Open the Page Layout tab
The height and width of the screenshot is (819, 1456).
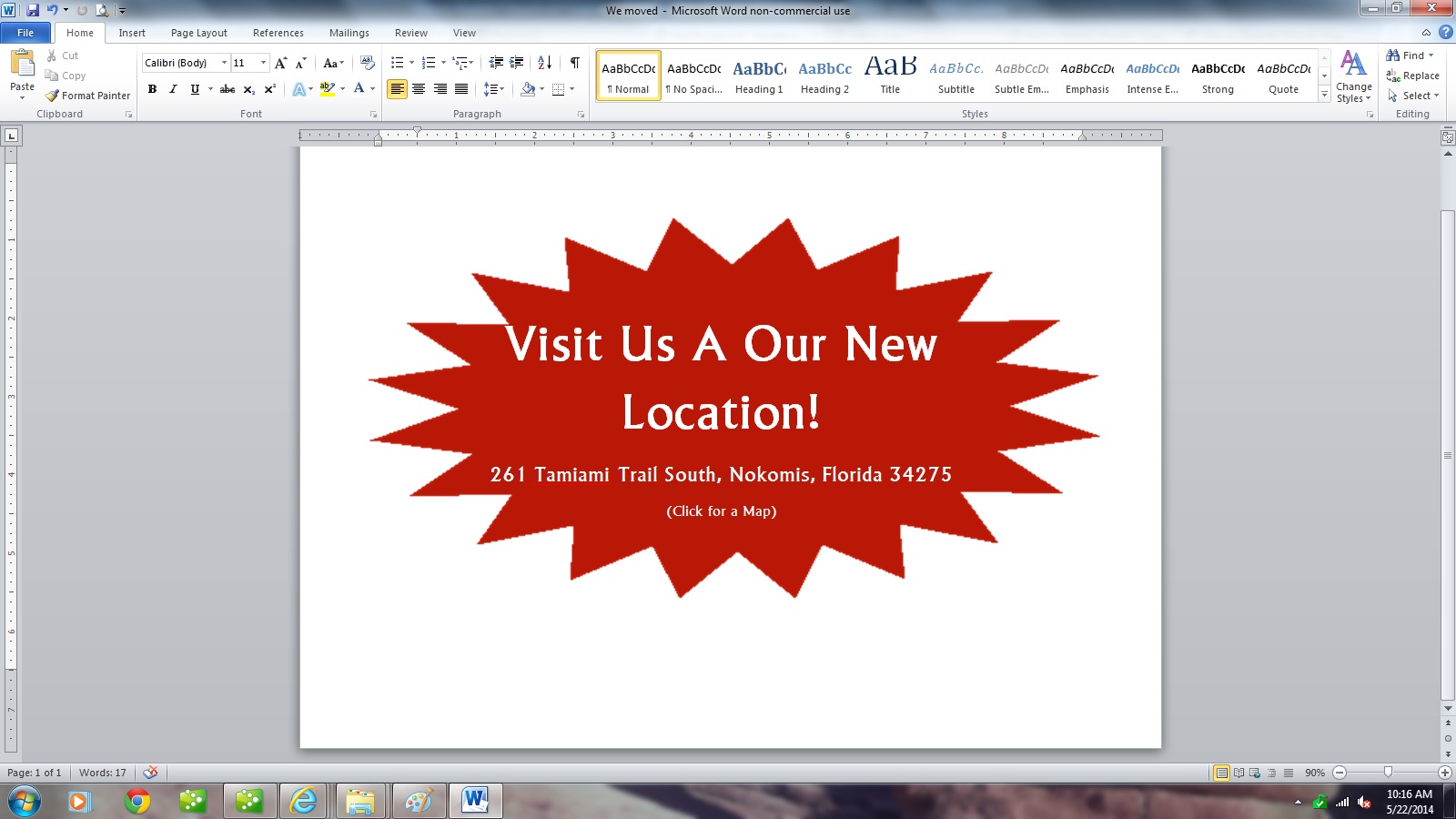pyautogui.click(x=198, y=33)
